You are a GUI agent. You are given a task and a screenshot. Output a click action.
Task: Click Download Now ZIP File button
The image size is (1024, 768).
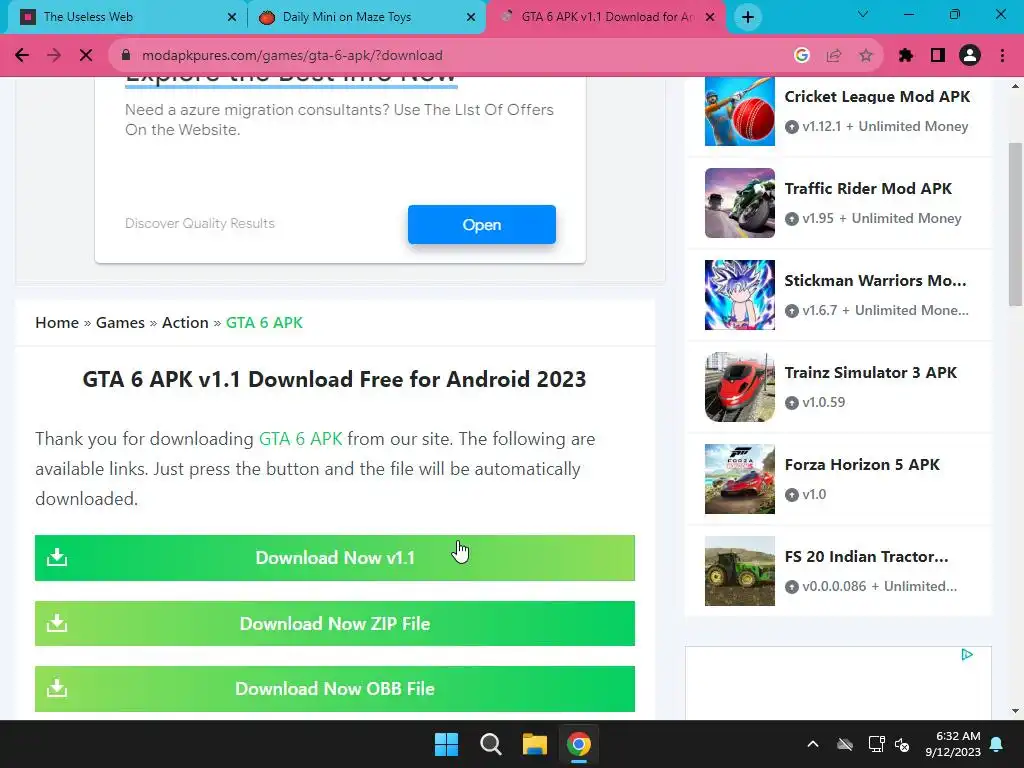[x=334, y=624]
